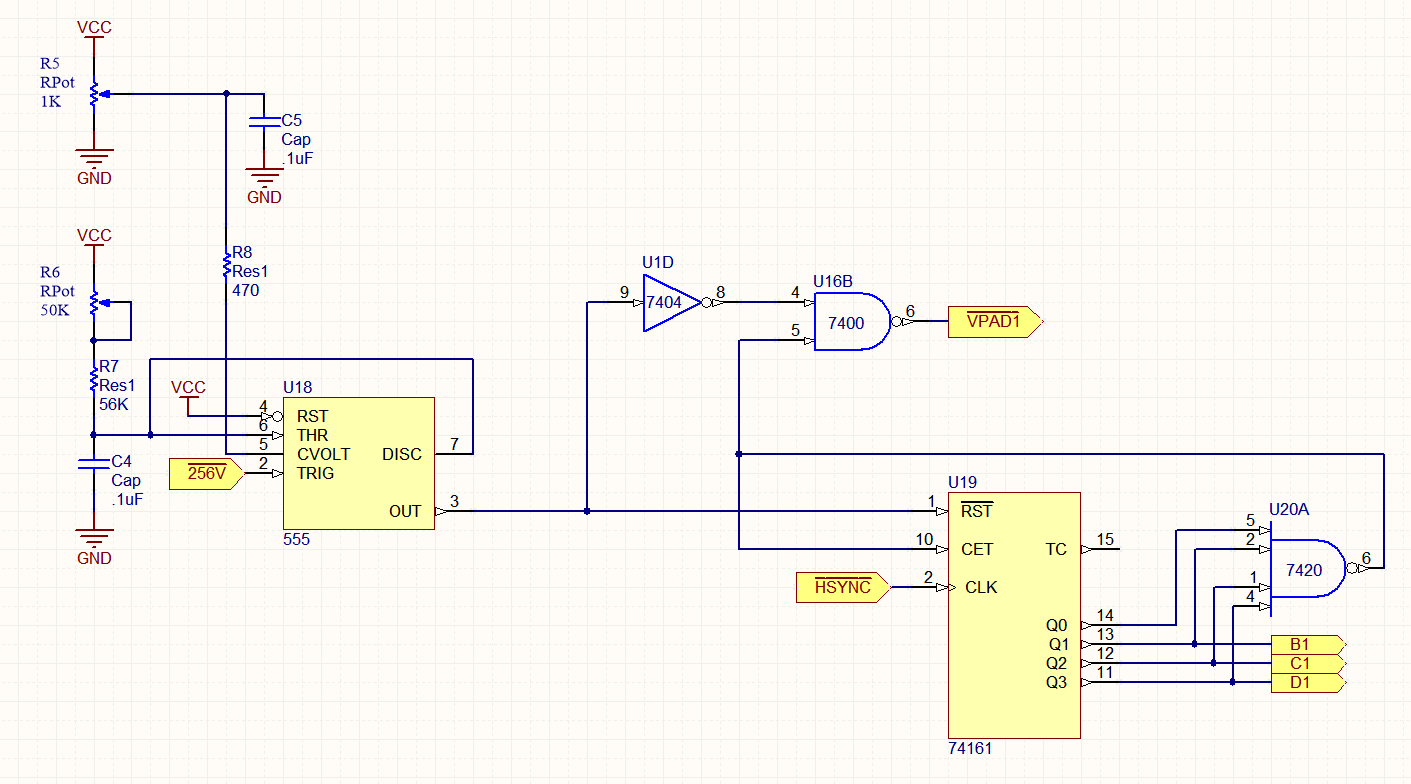Select the C1 output port

[1308, 663]
